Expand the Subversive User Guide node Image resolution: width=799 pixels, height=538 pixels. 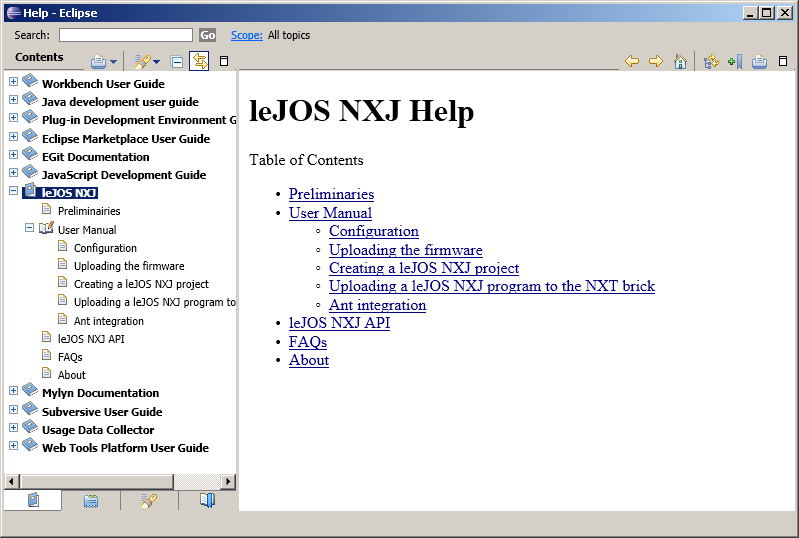pyautogui.click(x=13, y=409)
